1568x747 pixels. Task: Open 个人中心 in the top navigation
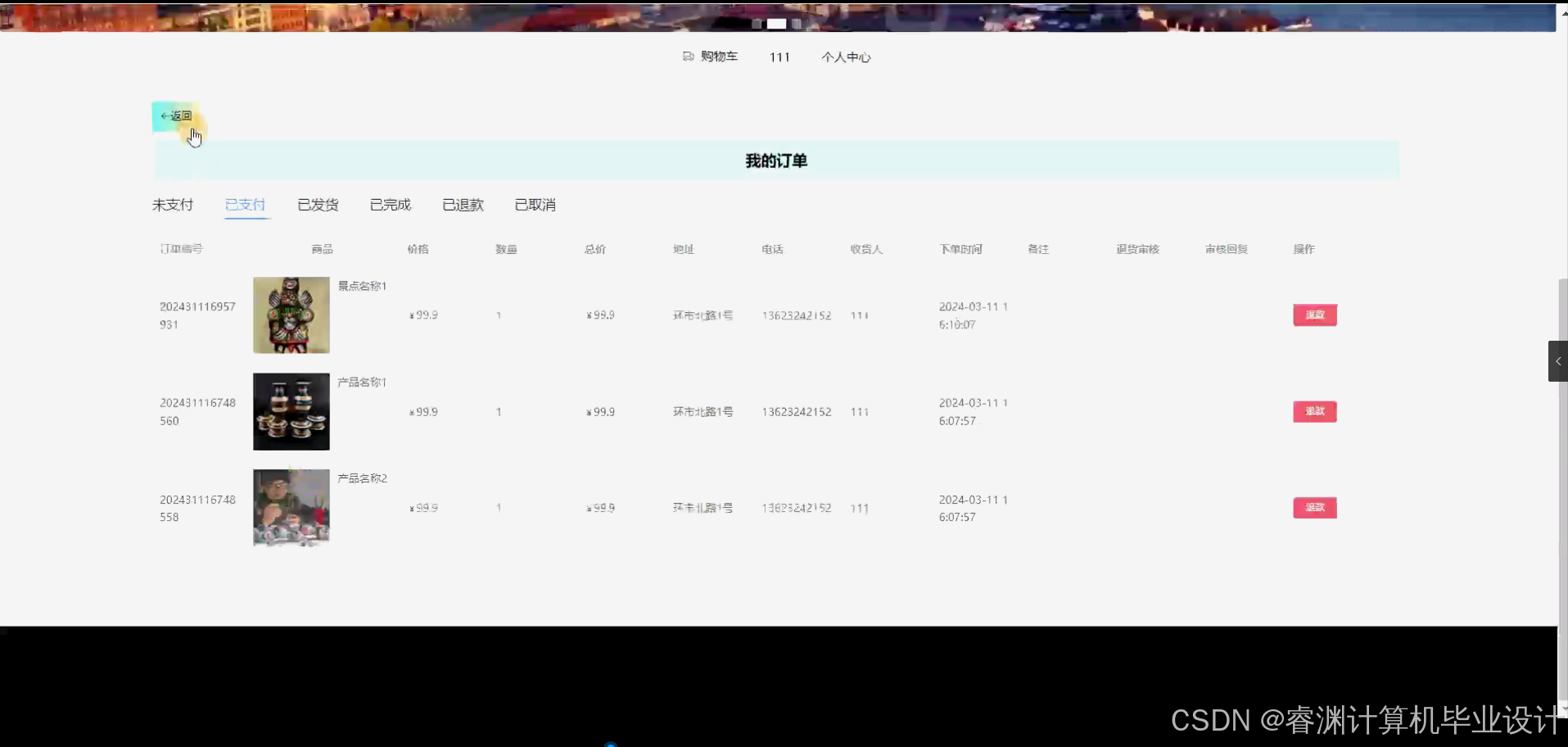846,57
